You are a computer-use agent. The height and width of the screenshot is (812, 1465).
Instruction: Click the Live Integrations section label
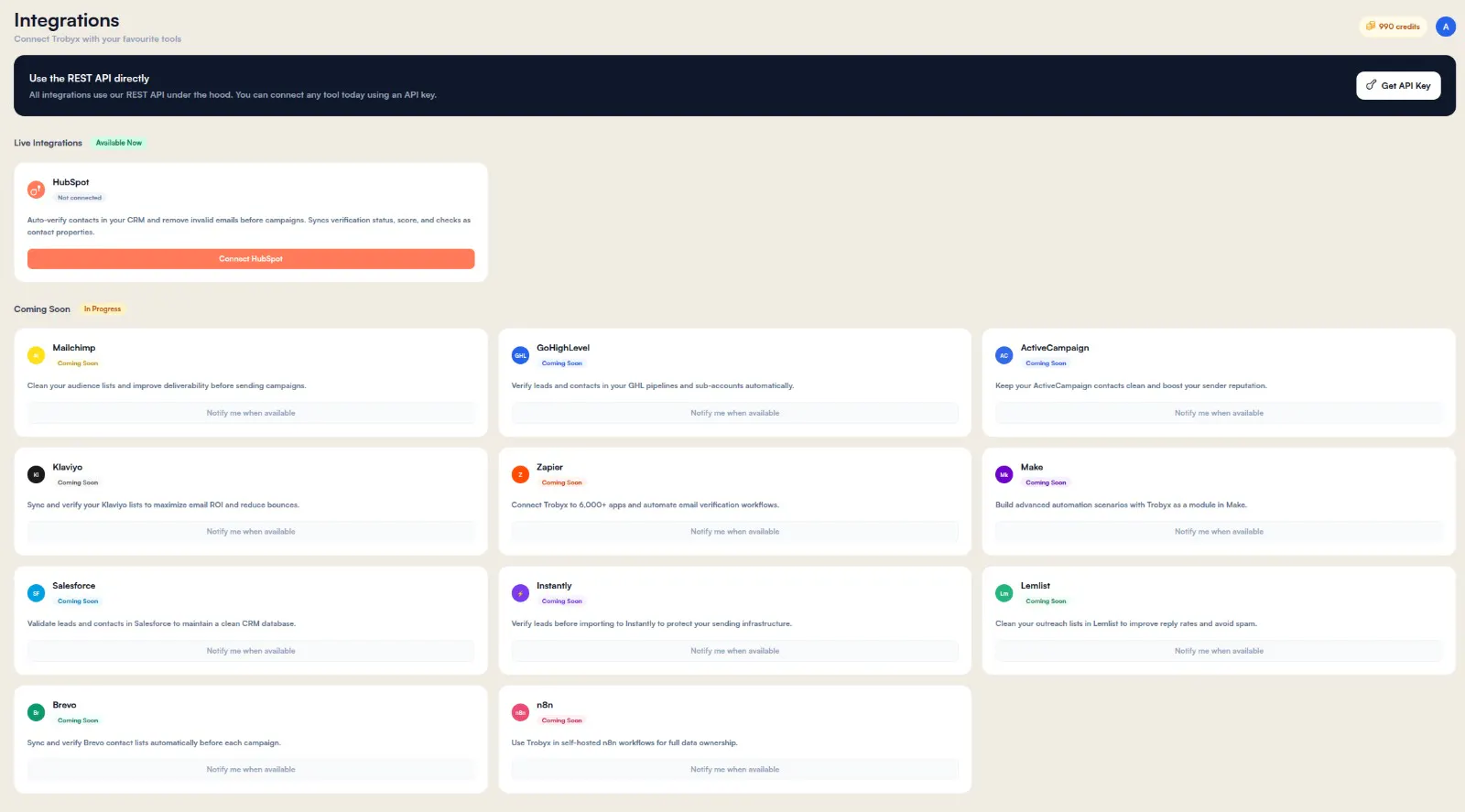48,143
